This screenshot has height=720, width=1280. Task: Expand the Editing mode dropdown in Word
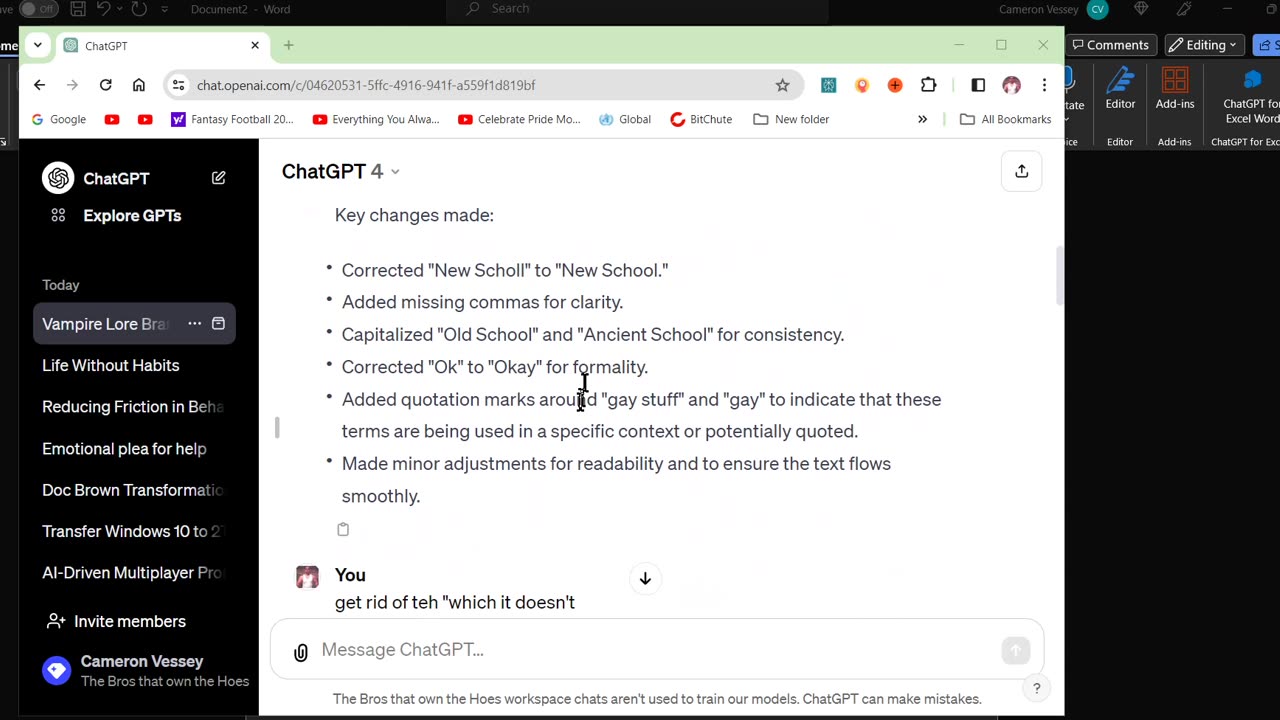[1204, 45]
